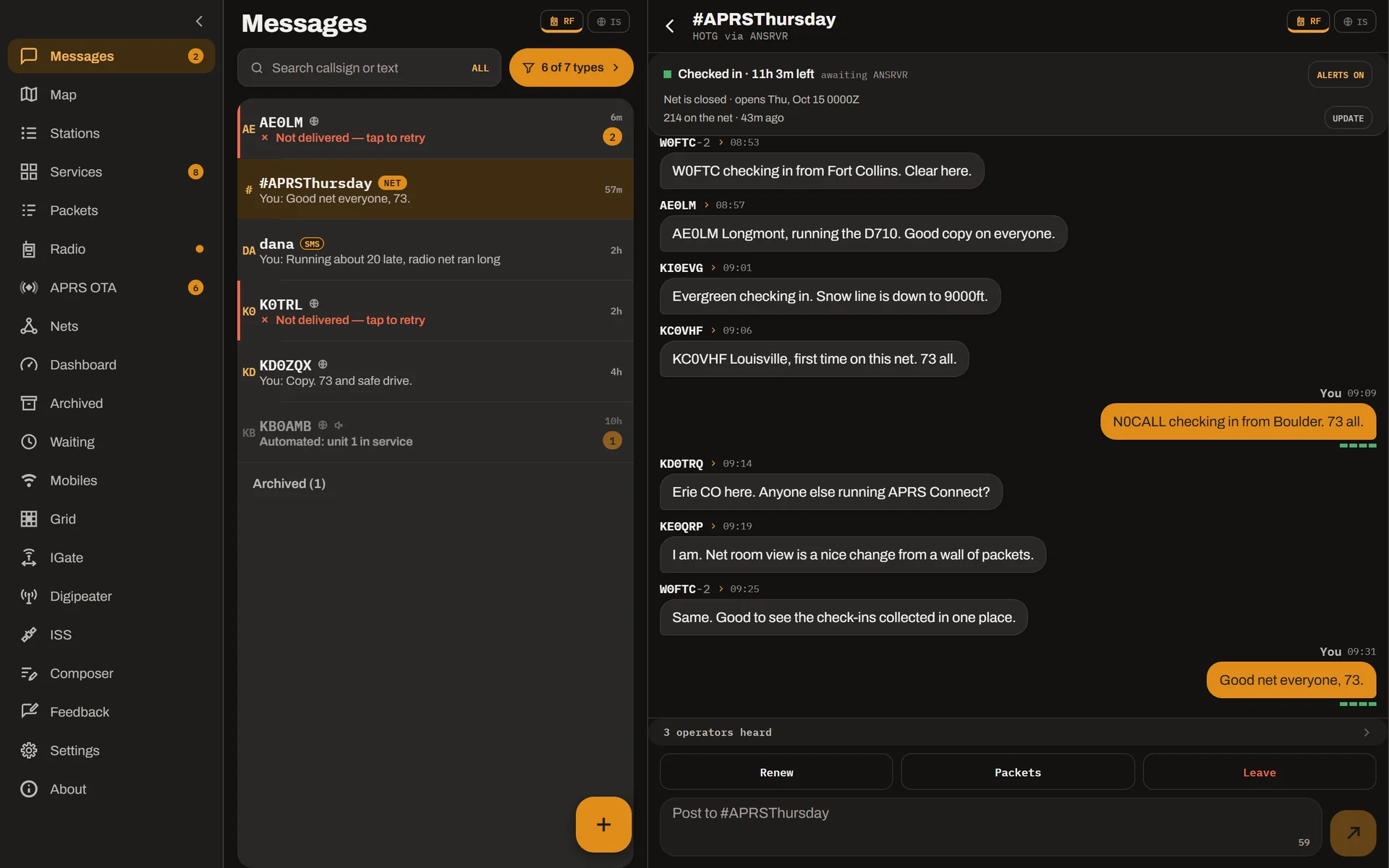Toggle the ALL search scope

tap(480, 68)
